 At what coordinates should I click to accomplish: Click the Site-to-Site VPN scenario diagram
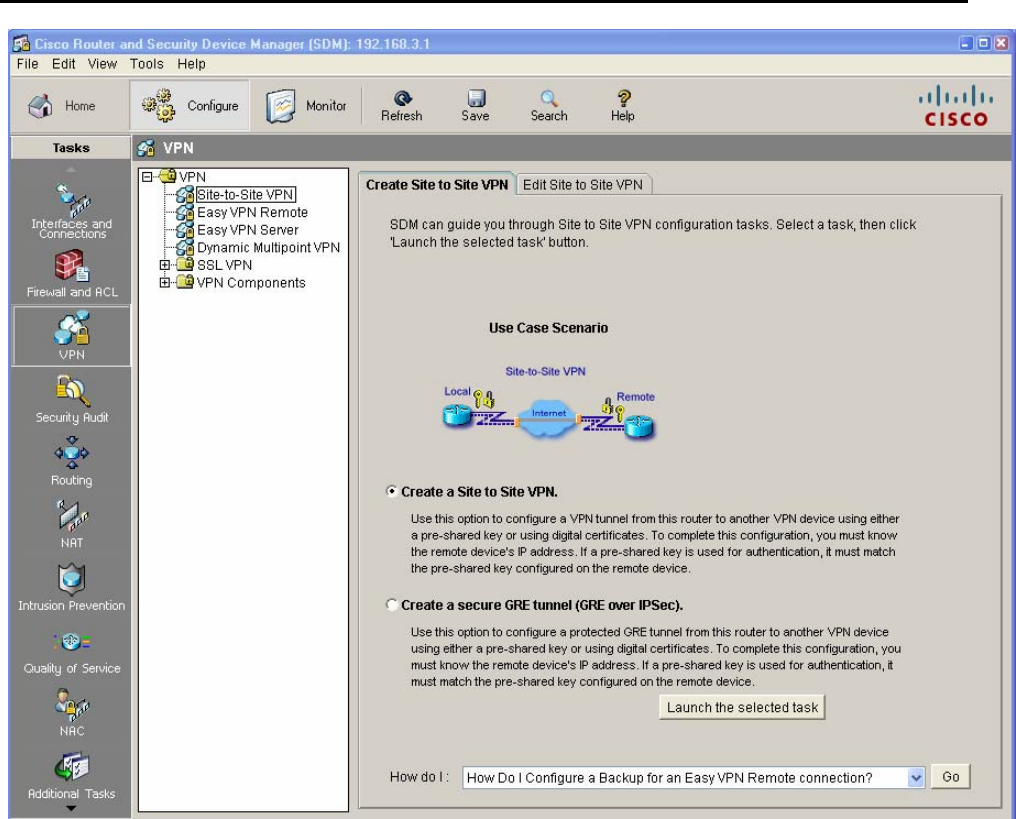coord(549,405)
